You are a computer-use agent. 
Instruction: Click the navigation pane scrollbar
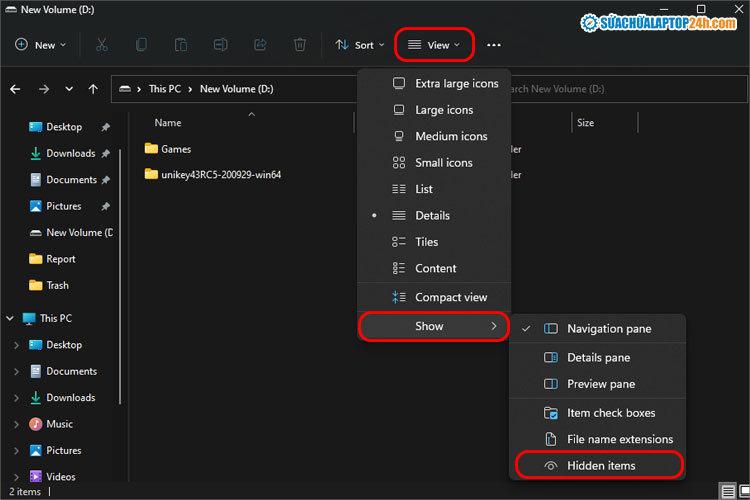120,277
